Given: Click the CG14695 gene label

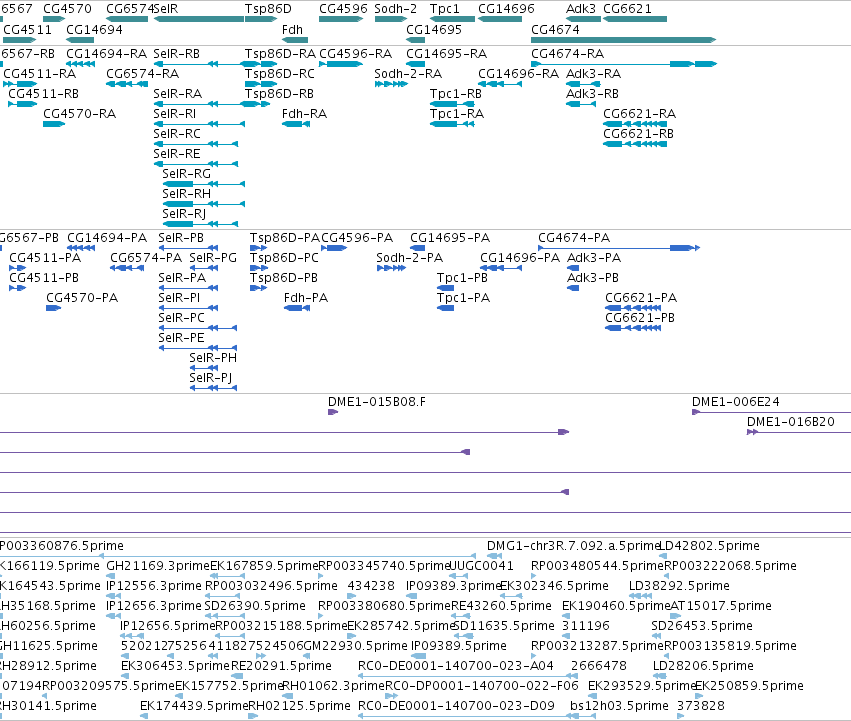Looking at the screenshot, I should click(x=434, y=30).
